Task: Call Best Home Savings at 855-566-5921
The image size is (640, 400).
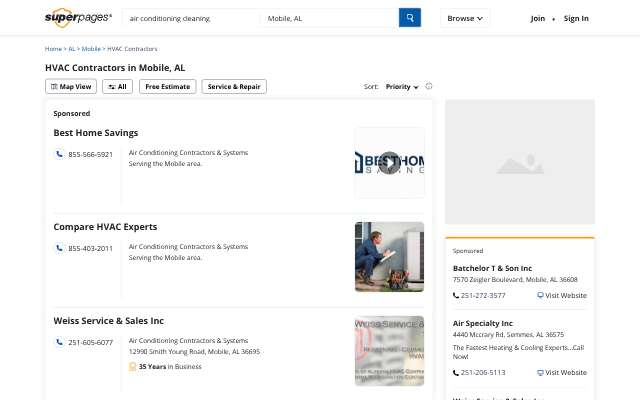Action: [90, 155]
